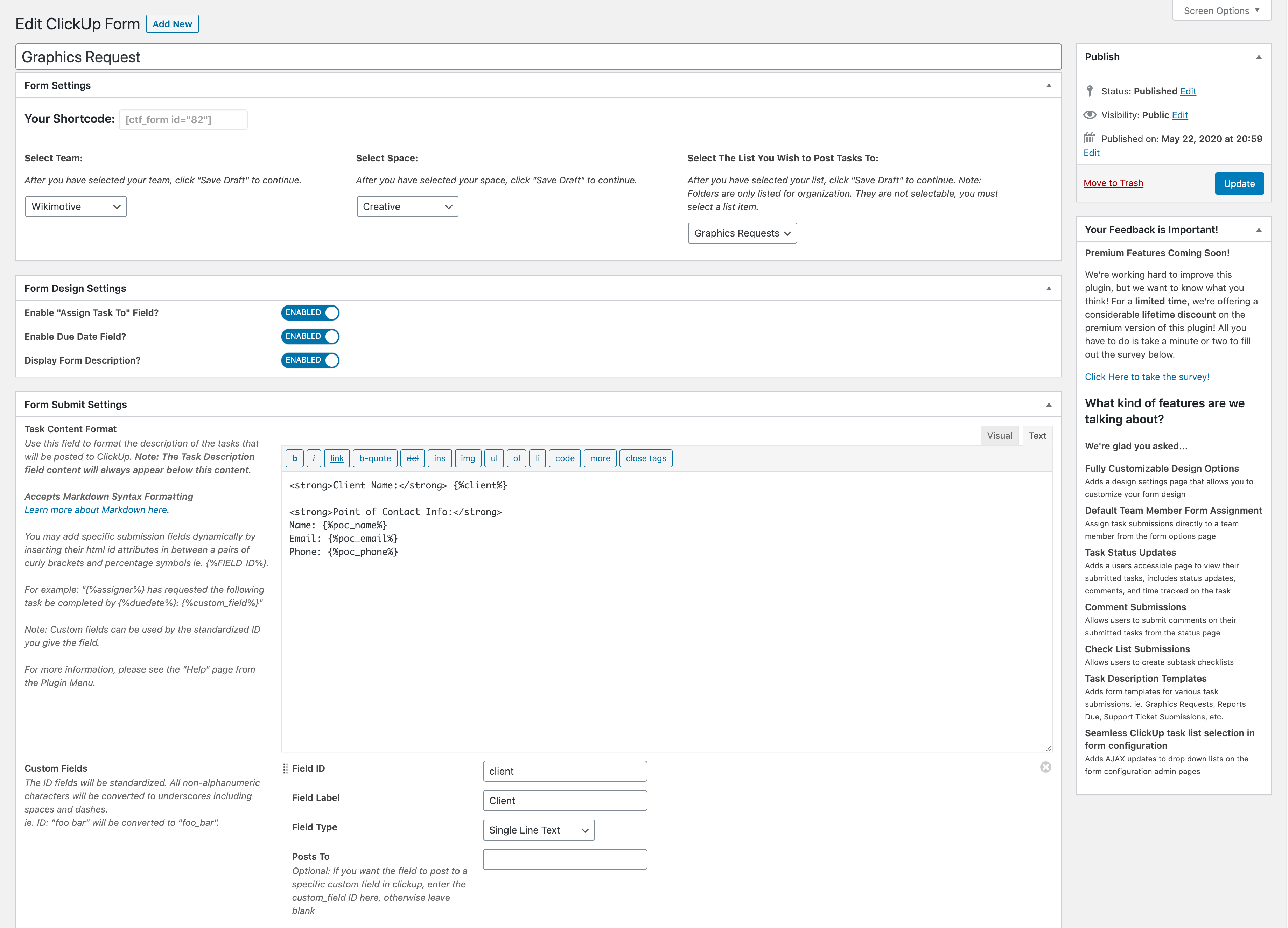Click the close tags button
This screenshot has width=1288, height=928.
pyautogui.click(x=646, y=458)
